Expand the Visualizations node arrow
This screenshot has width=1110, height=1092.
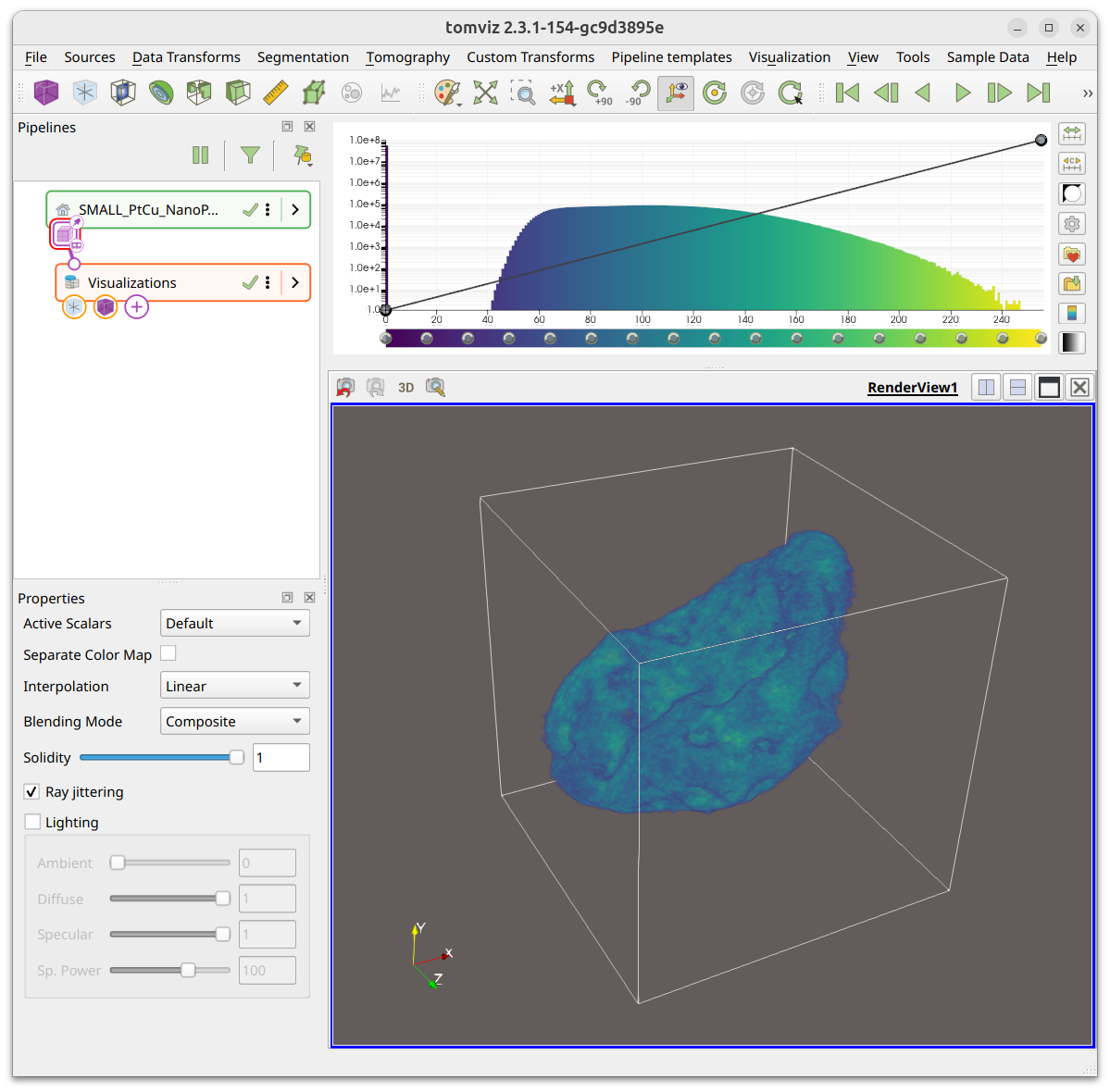(295, 283)
